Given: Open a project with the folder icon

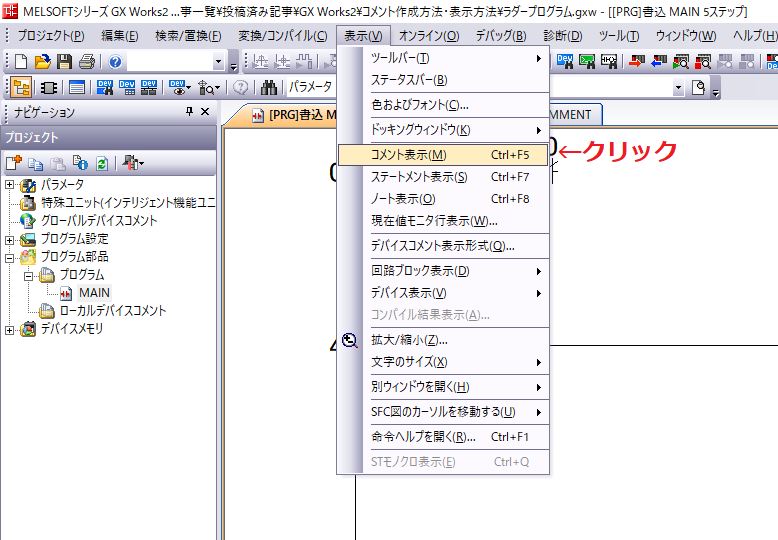Looking at the screenshot, I should pyautogui.click(x=43, y=62).
